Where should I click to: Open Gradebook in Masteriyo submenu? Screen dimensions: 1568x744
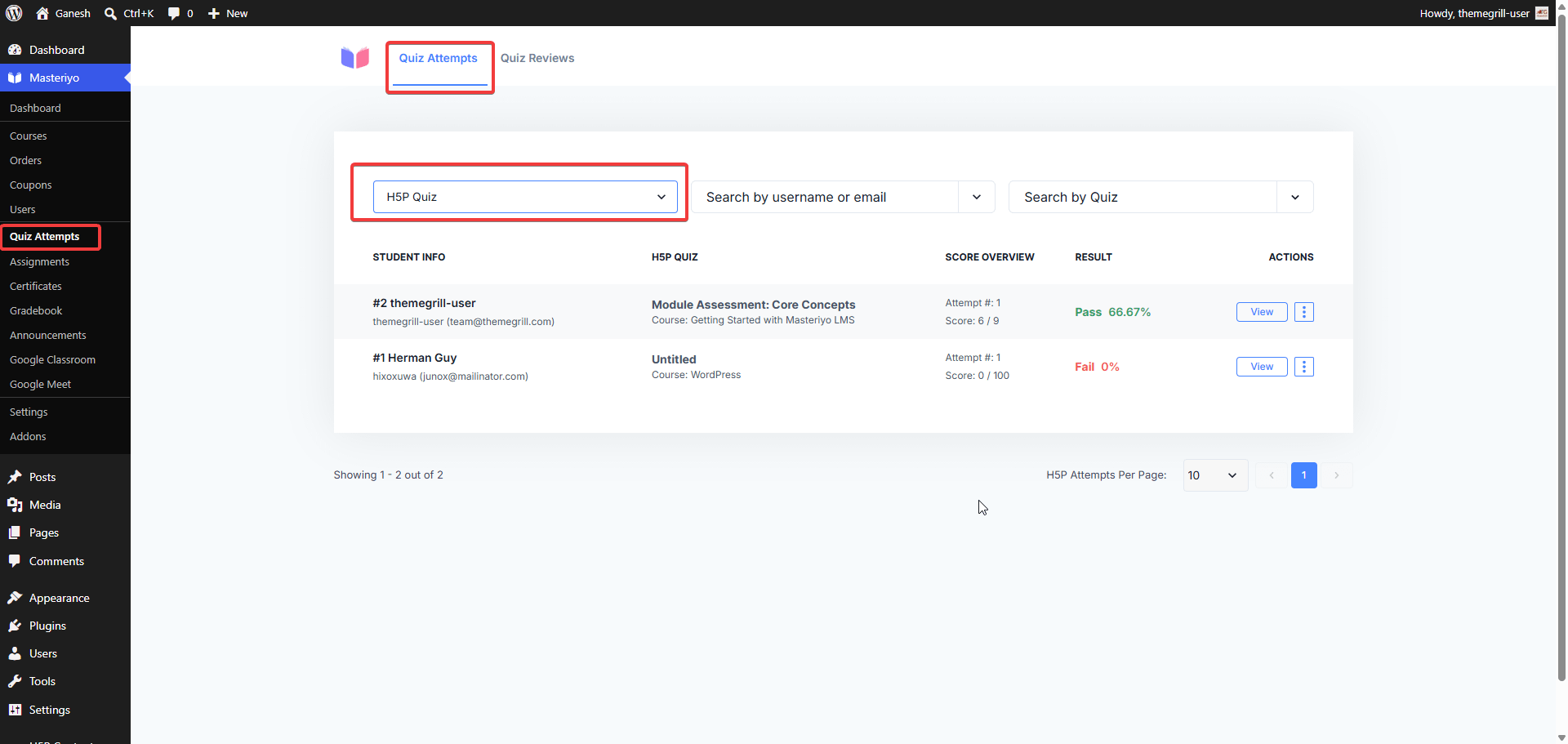pyautogui.click(x=36, y=310)
